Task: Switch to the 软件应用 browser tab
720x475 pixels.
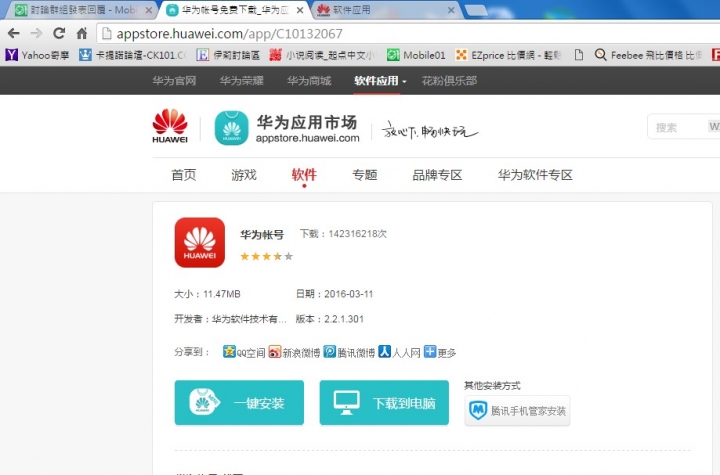Action: [x=384, y=10]
